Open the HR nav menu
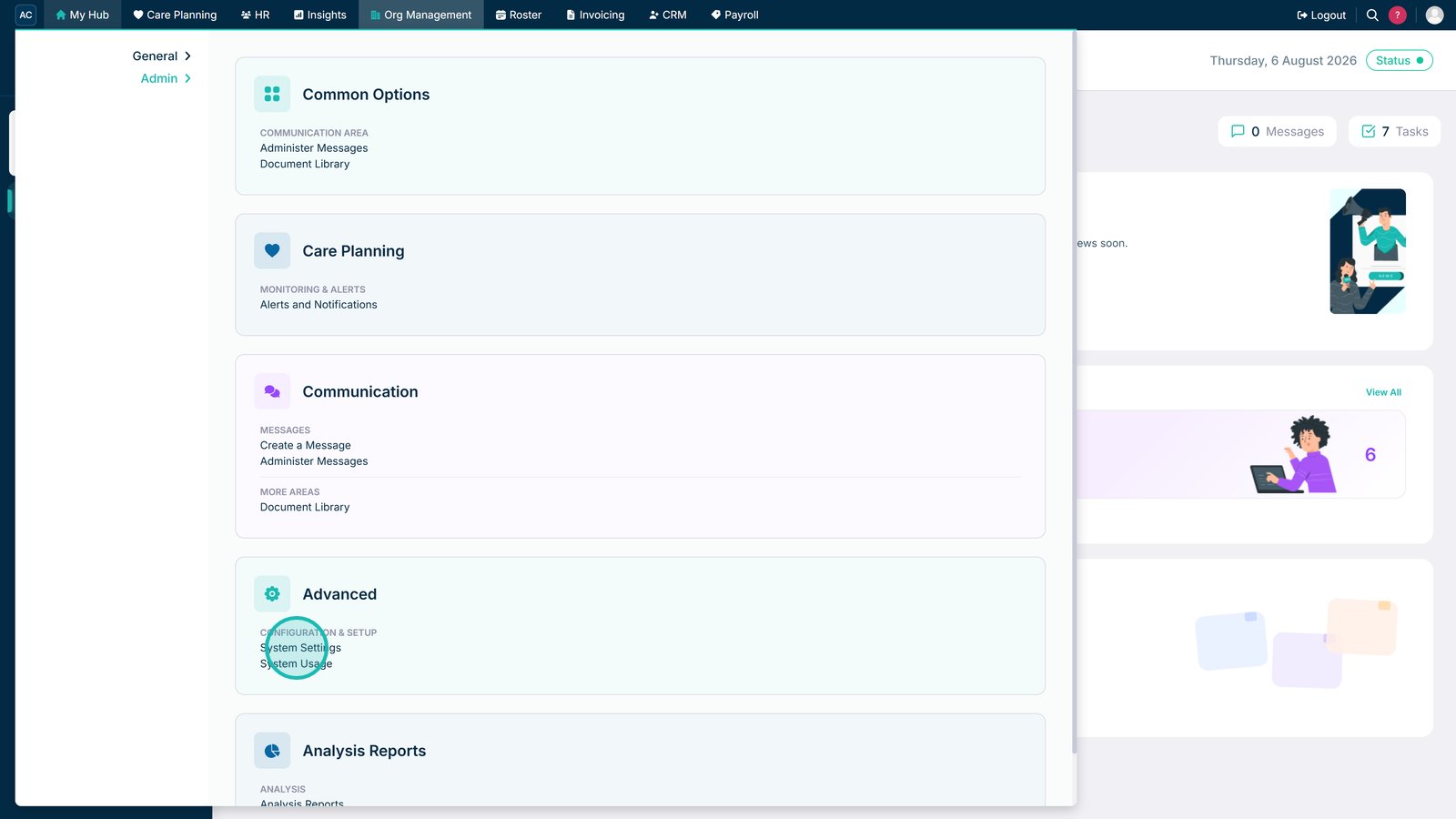Viewport: 1456px width, 819px height. [x=255, y=15]
